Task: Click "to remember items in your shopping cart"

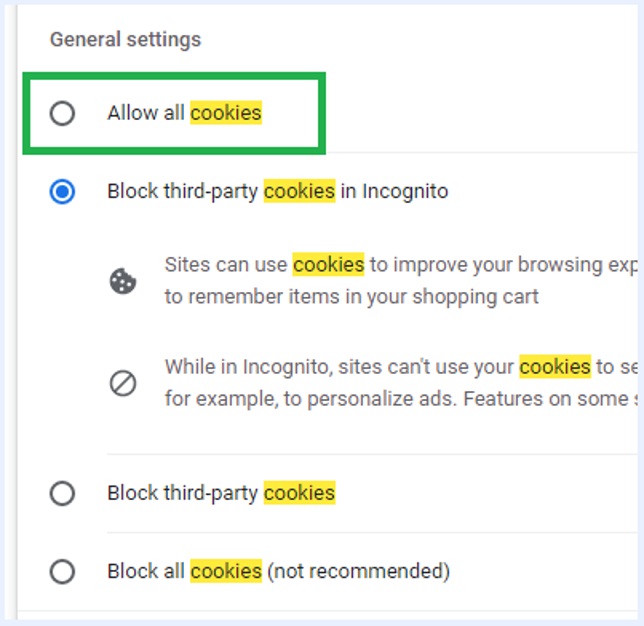Action: click(351, 297)
